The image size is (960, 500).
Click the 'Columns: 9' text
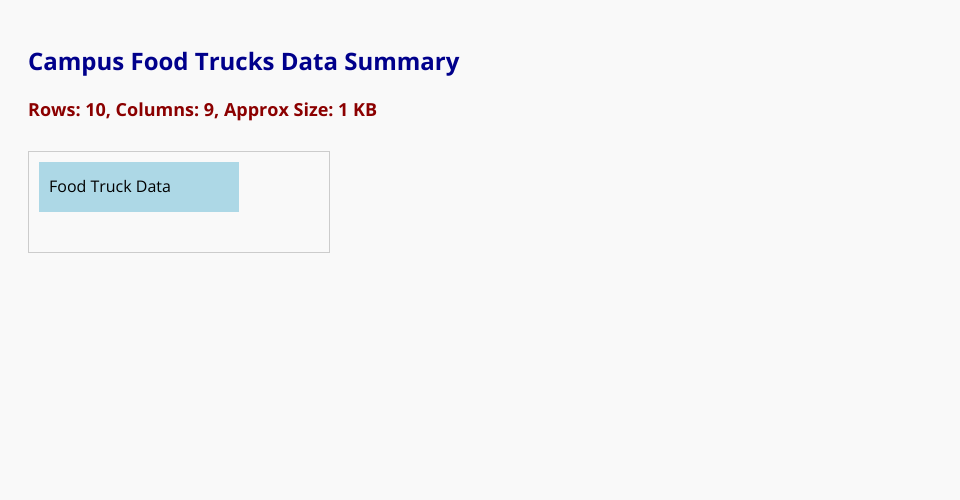point(164,110)
